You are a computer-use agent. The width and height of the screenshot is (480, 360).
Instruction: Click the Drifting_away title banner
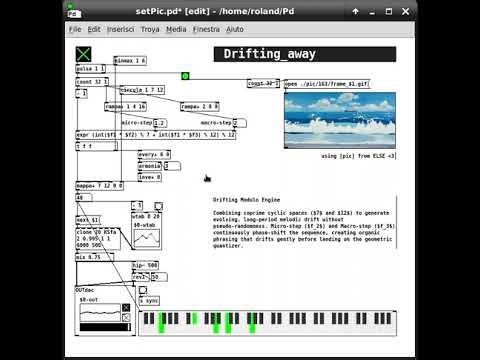305,54
